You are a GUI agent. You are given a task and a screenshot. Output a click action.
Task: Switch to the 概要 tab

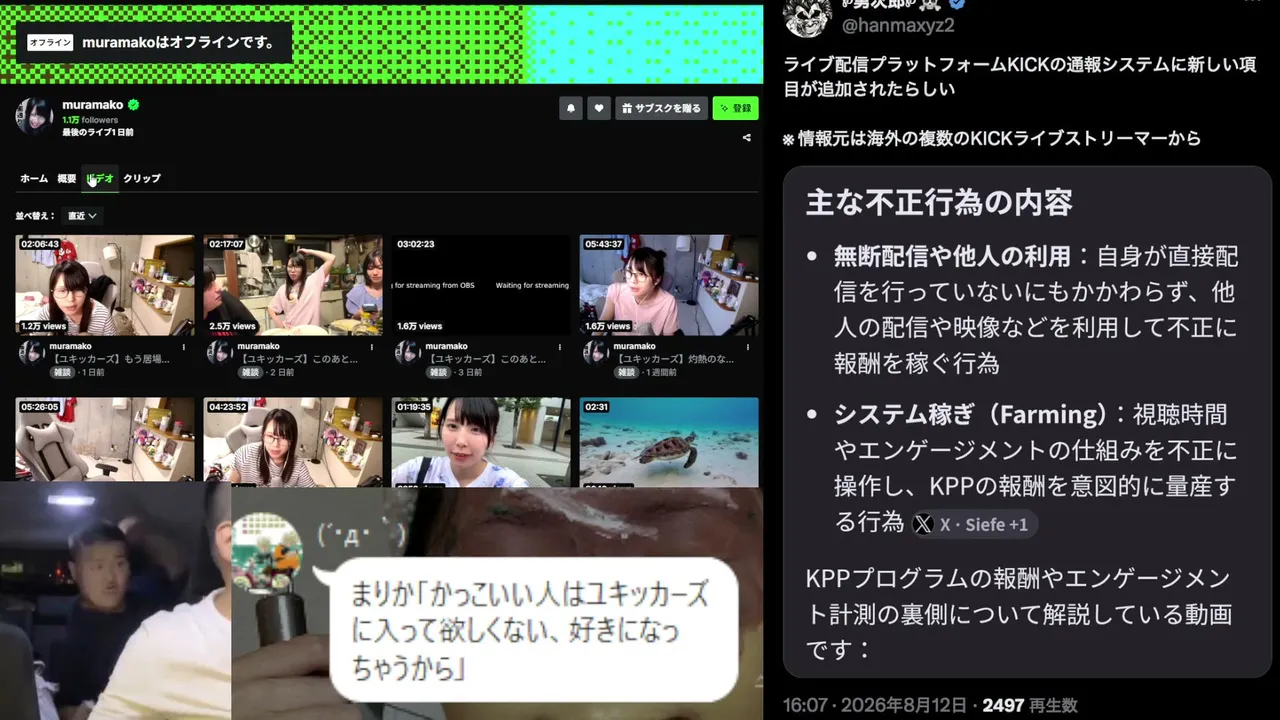pyautogui.click(x=67, y=178)
